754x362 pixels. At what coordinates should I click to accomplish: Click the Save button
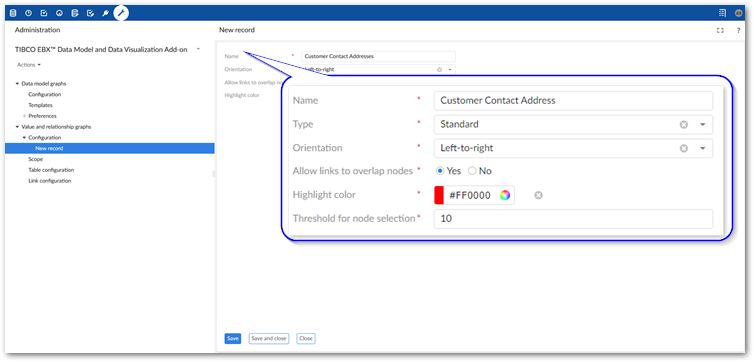point(233,338)
